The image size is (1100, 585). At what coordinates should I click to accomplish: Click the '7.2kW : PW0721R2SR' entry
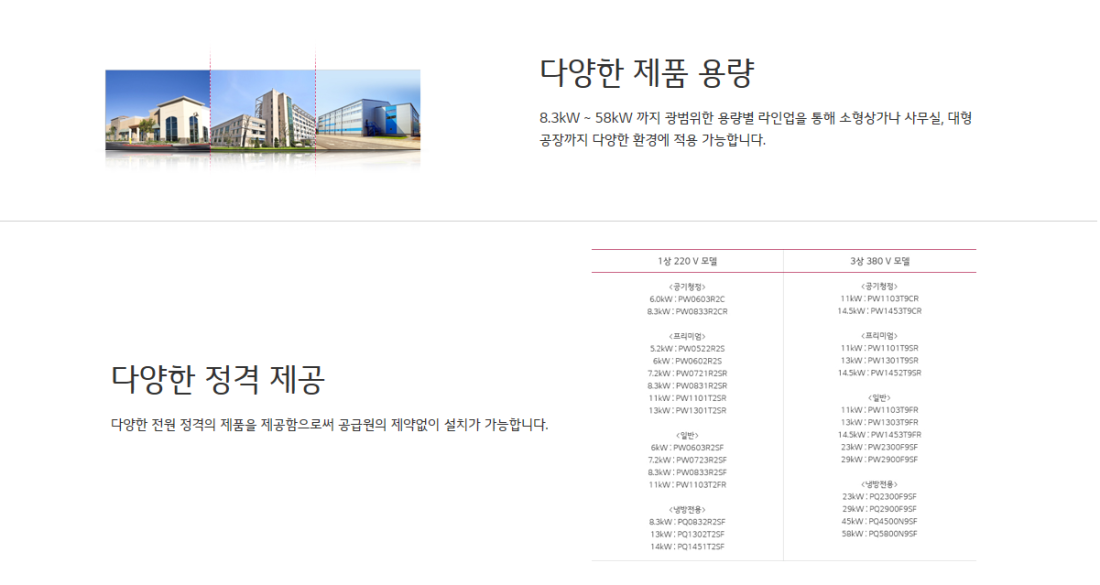click(688, 373)
